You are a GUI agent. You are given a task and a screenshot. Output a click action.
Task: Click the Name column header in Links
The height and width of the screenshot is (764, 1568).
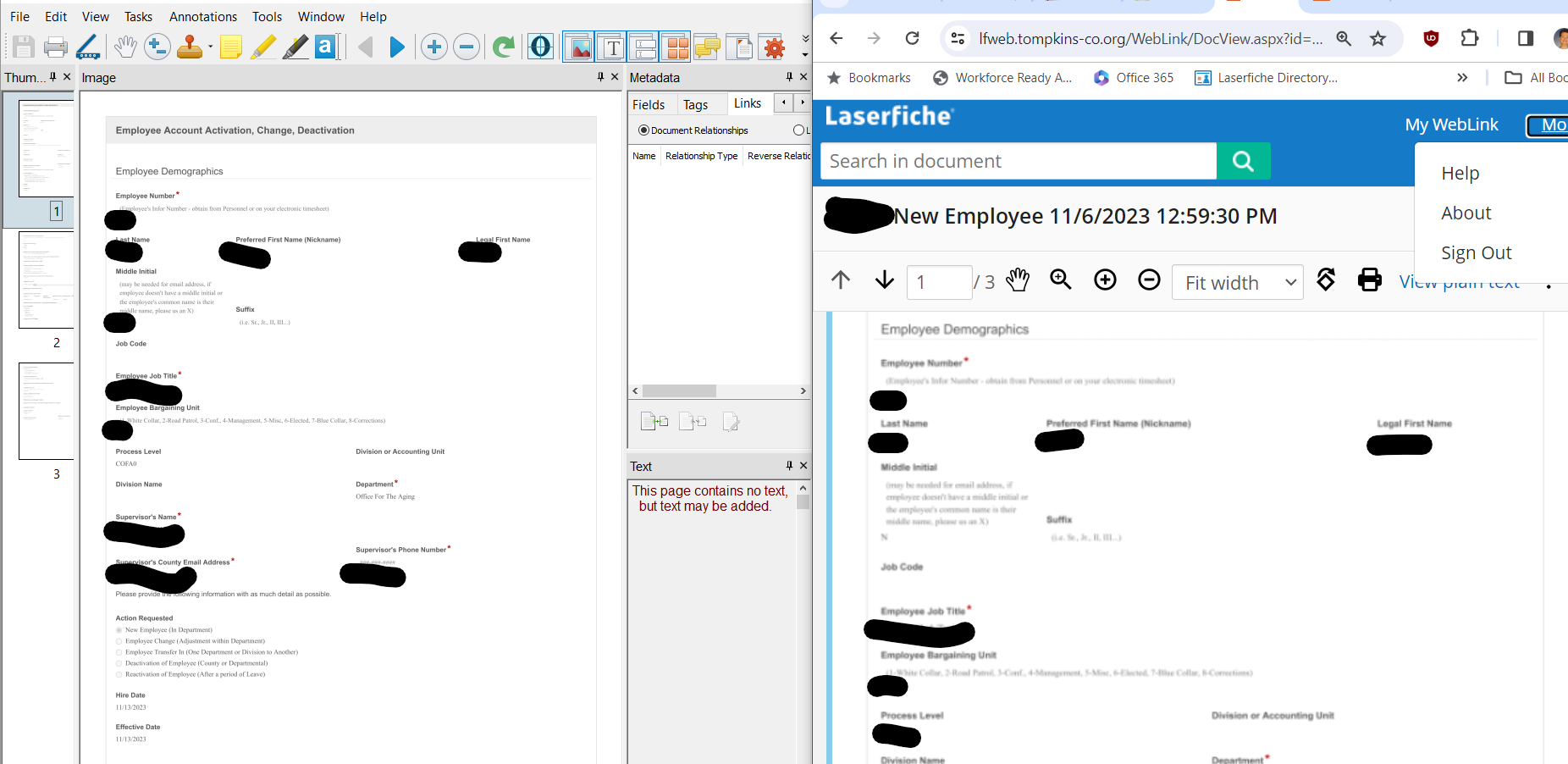click(x=644, y=156)
